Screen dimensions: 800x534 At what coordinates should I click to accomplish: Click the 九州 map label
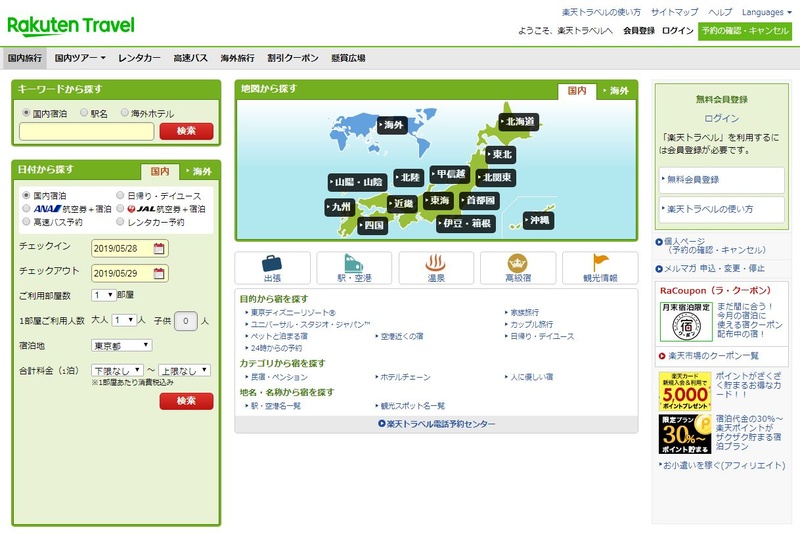tap(339, 207)
